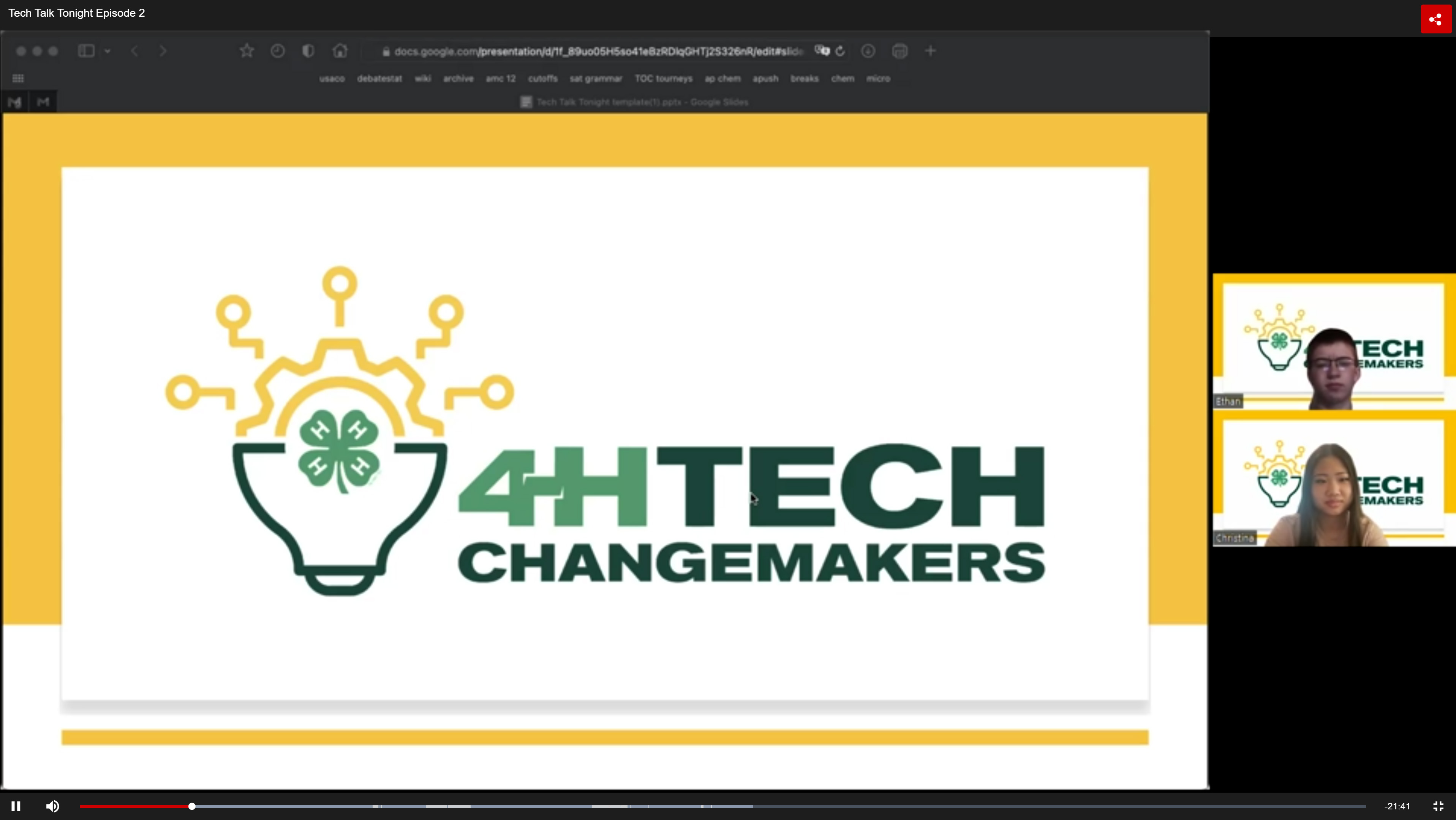
Task: Mute the video volume
Action: coord(52,806)
